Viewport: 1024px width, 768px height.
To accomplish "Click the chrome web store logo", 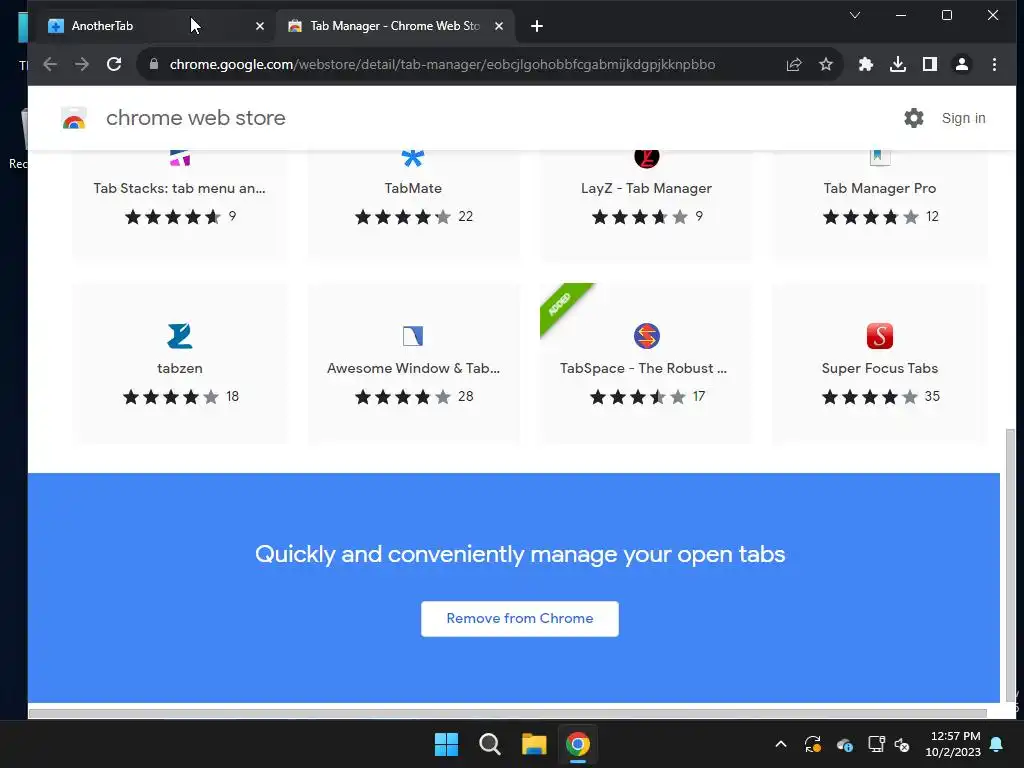I will 74,118.
